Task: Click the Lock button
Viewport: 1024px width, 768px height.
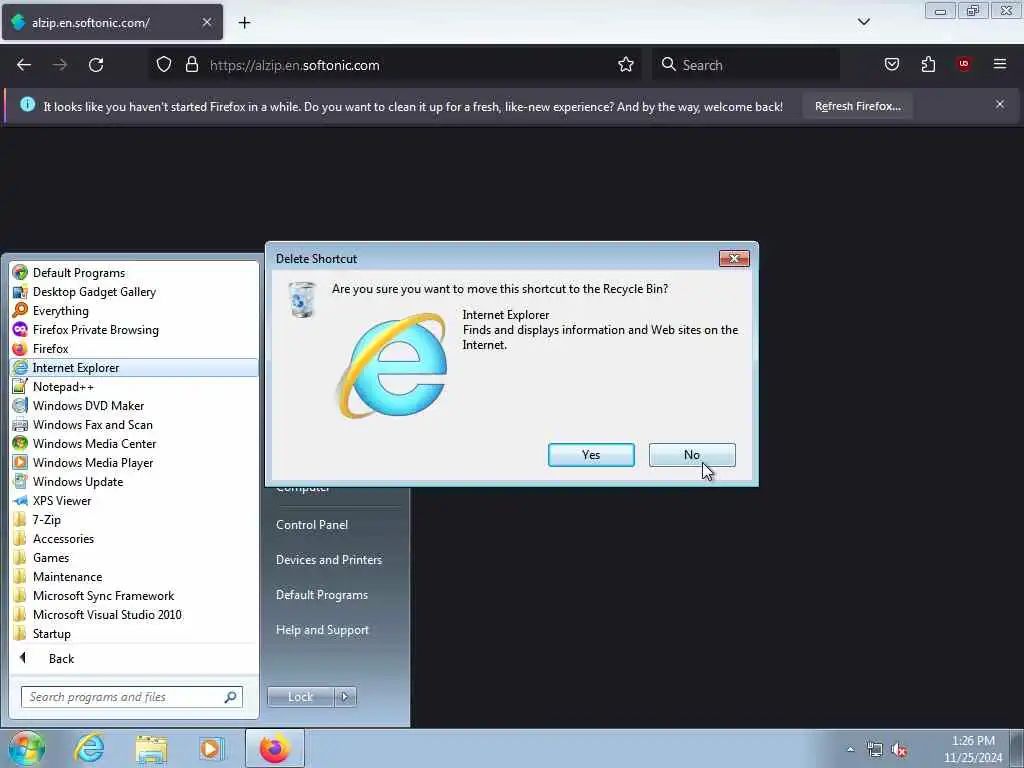Action: click(x=300, y=697)
